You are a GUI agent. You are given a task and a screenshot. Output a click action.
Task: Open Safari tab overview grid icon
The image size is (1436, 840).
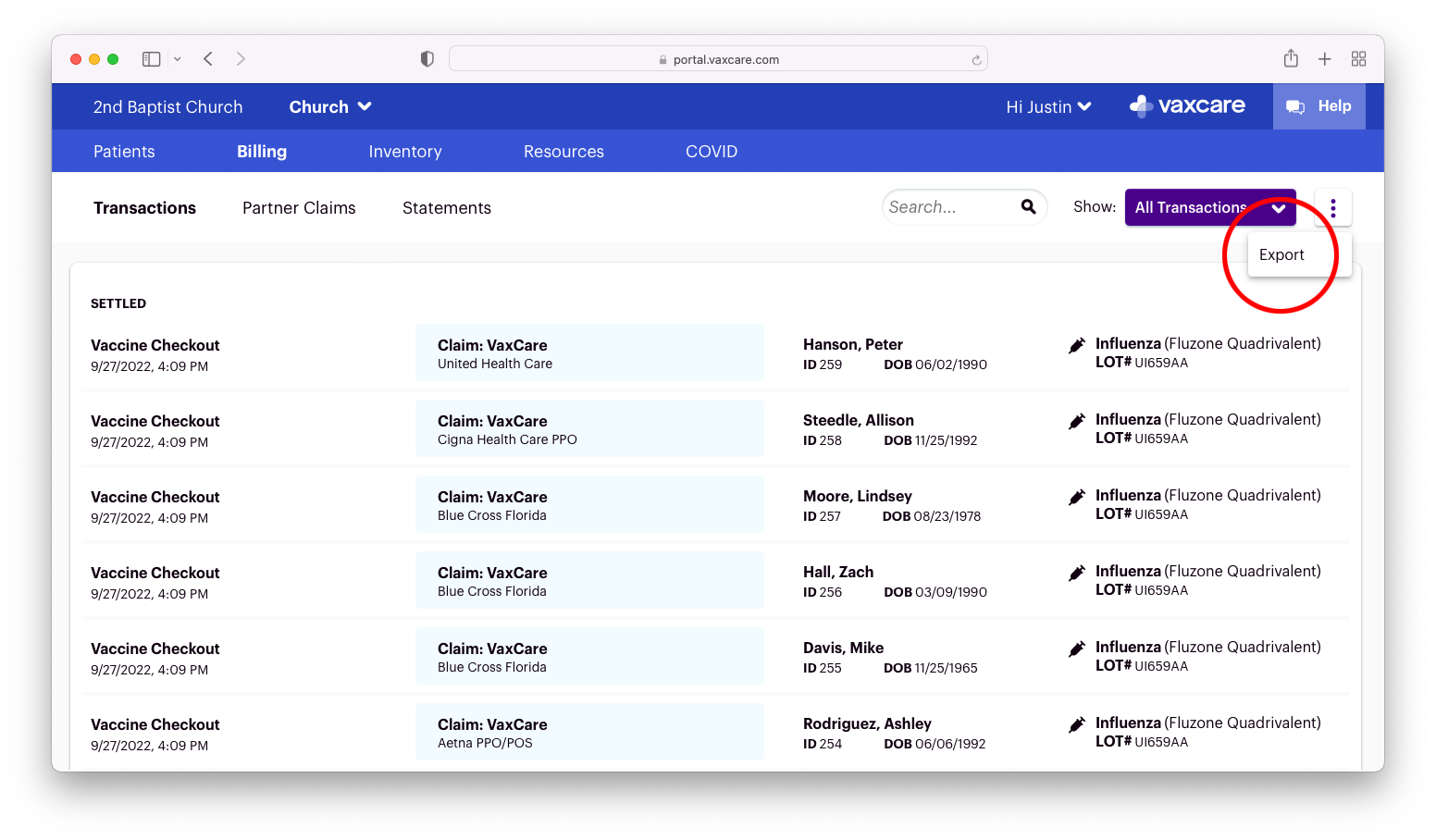1358,59
